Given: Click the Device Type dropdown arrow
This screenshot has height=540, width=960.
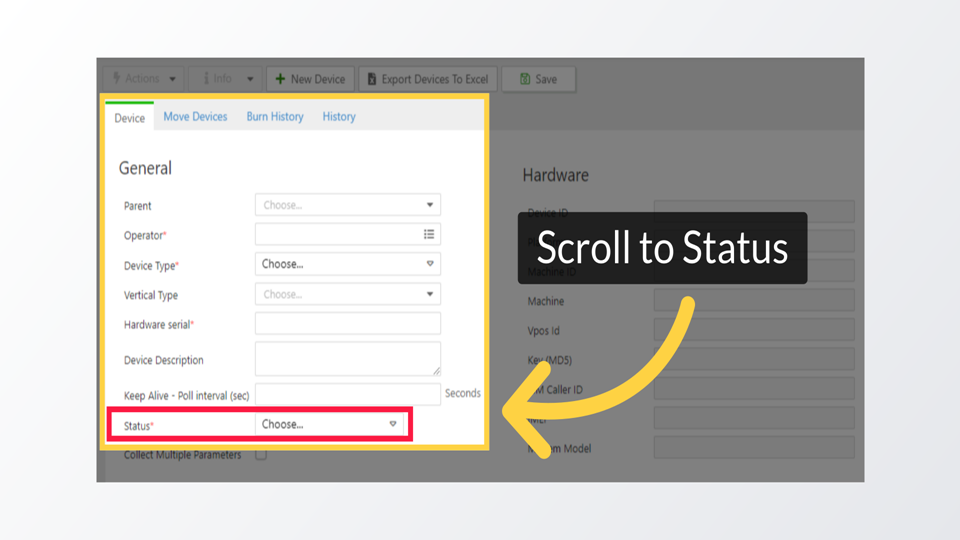Looking at the screenshot, I should [x=430, y=264].
